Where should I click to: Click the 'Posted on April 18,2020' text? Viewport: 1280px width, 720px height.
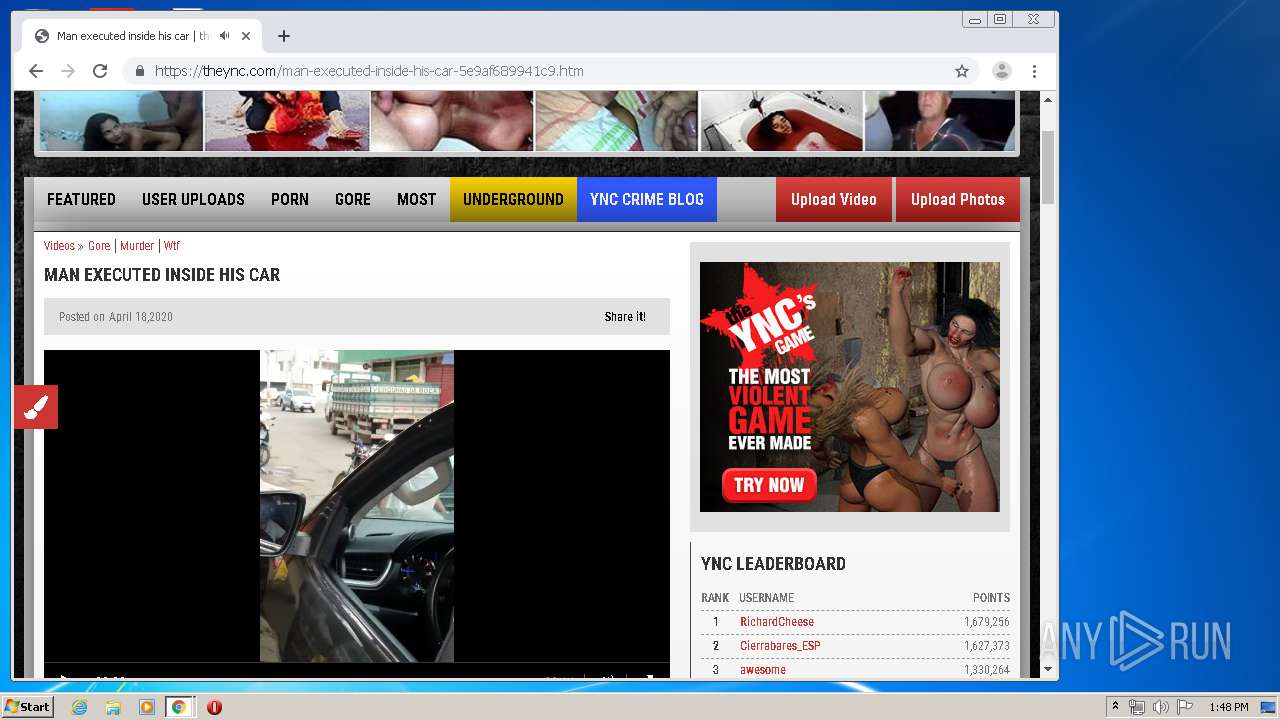tap(116, 317)
